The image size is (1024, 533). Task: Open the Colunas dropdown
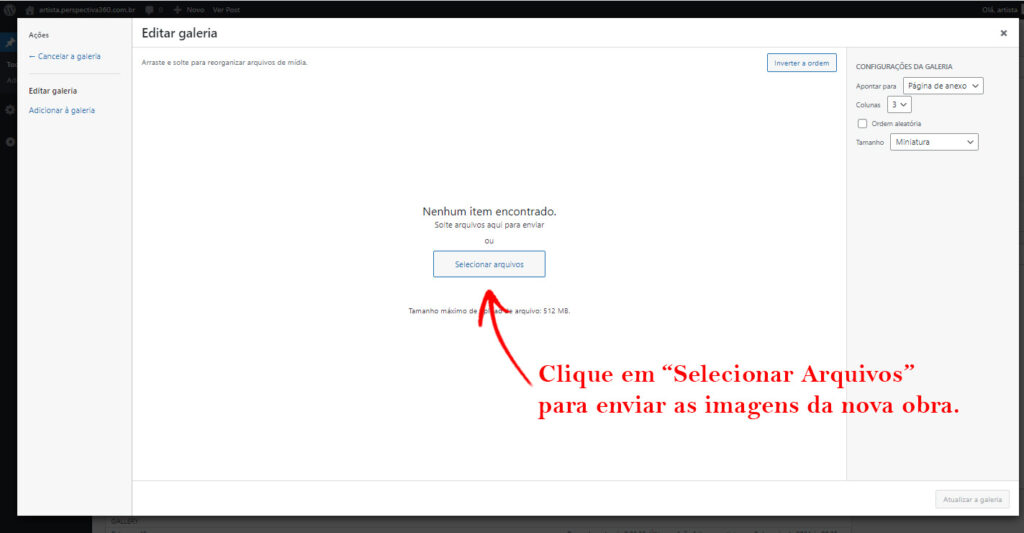pyautogui.click(x=899, y=105)
